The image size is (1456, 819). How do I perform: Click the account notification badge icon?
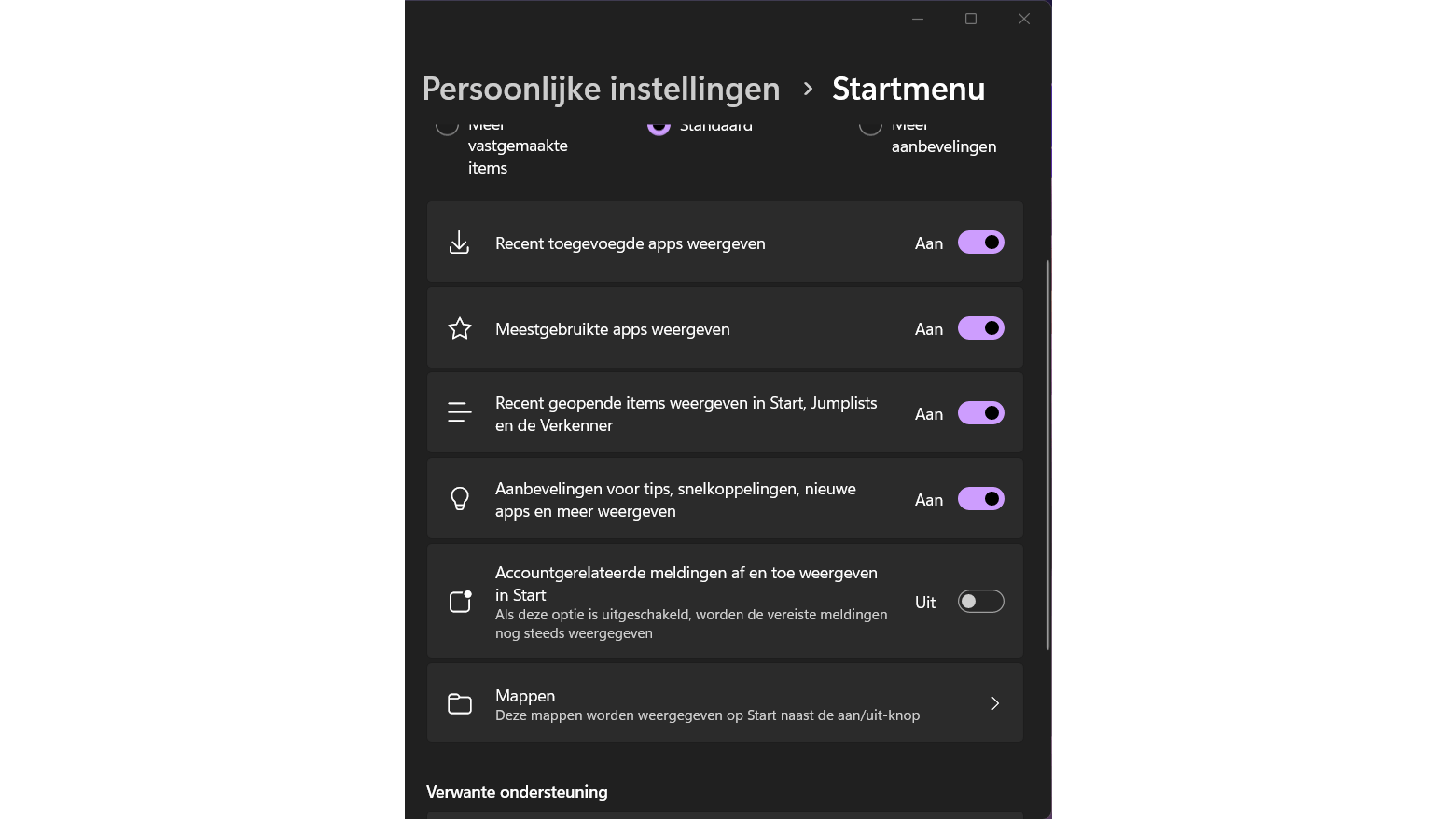tap(461, 602)
